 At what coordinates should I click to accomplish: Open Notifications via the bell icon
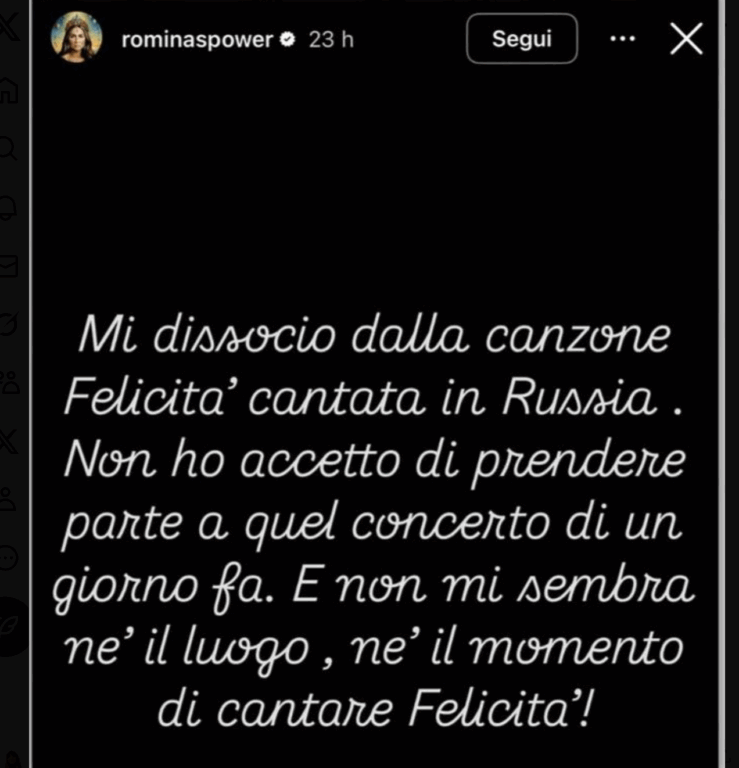8,208
